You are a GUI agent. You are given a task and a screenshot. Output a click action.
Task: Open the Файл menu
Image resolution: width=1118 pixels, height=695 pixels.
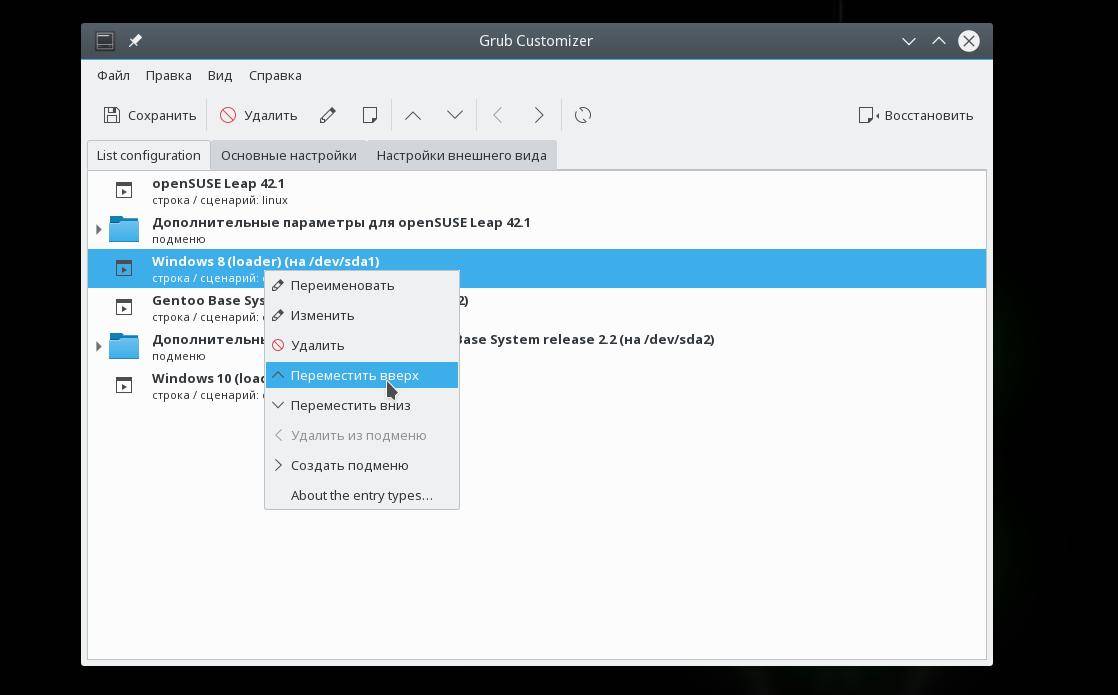[113, 75]
